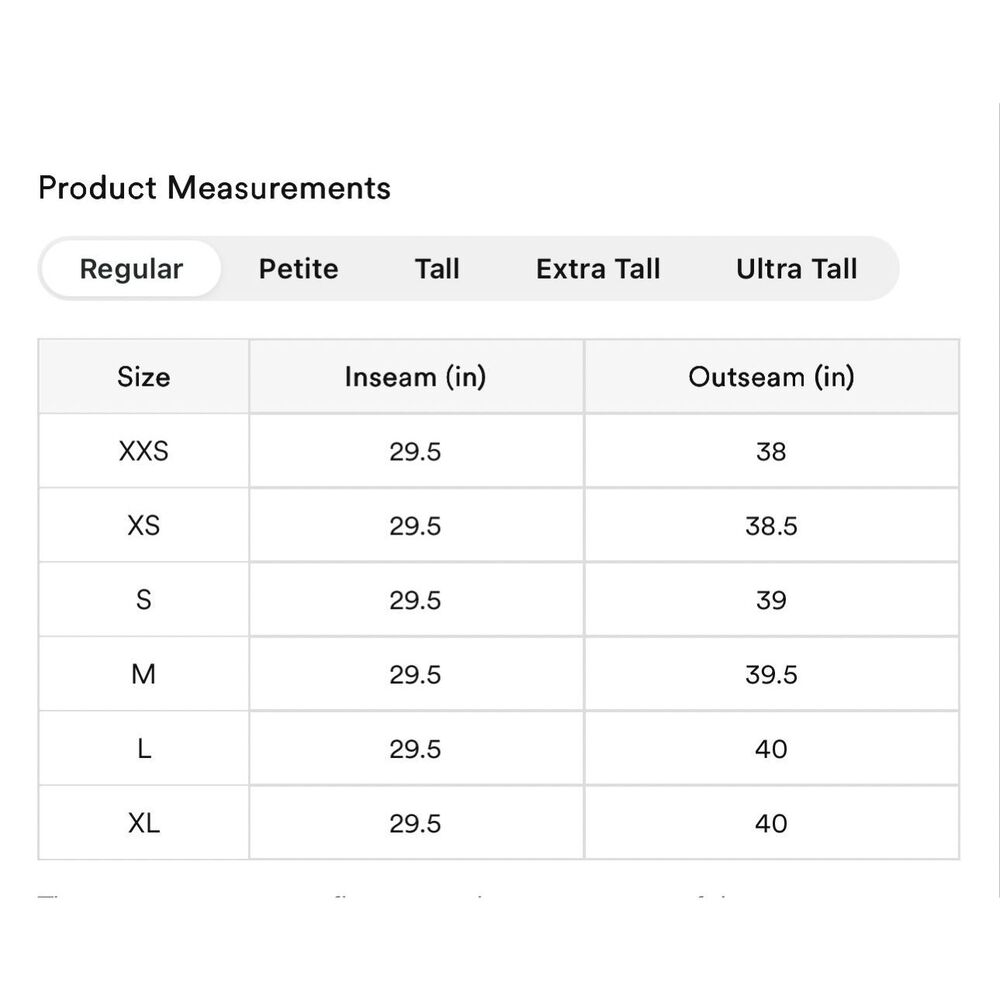
Task: Click the 38.5 outseam value for XS
Action: (771, 526)
